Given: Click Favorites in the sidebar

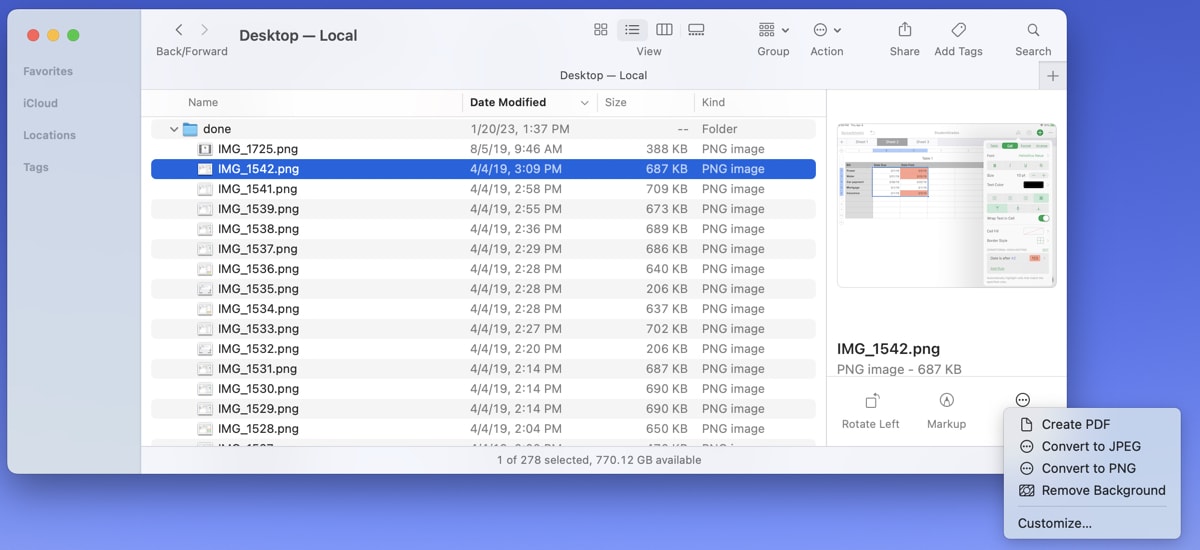Looking at the screenshot, I should click(x=48, y=71).
